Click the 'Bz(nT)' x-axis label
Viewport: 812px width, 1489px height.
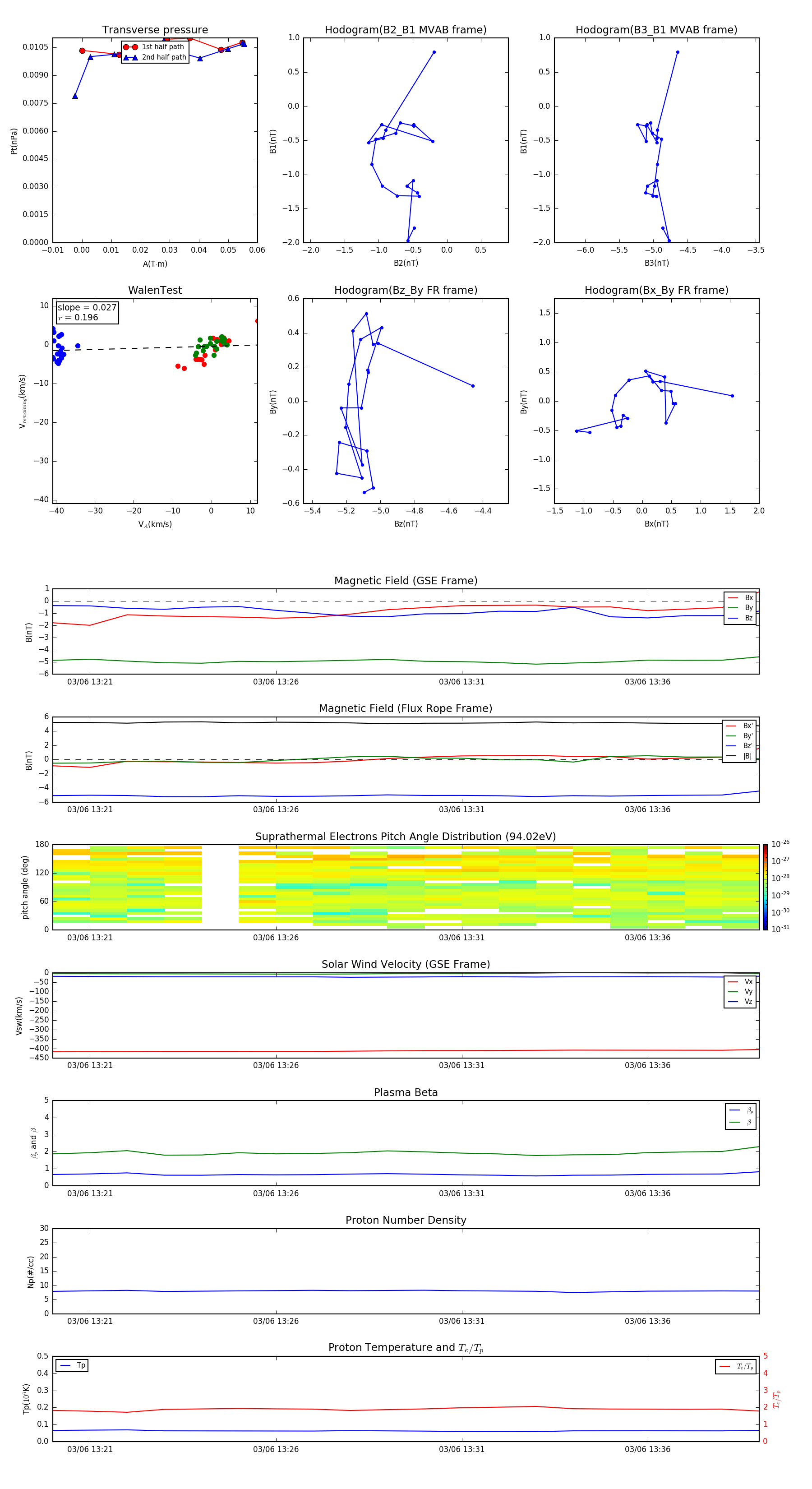(x=406, y=524)
